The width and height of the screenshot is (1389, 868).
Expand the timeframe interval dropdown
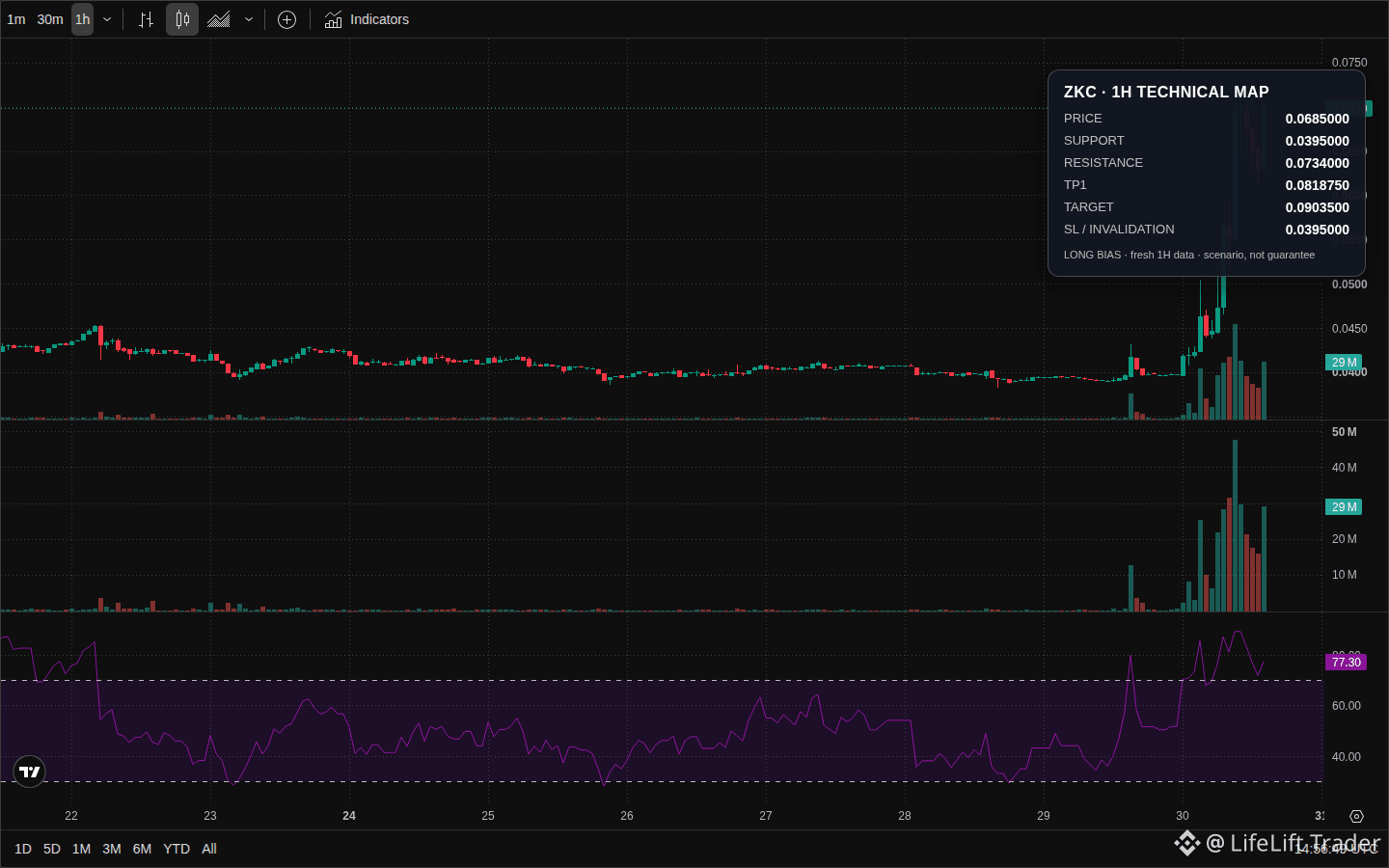[107, 19]
